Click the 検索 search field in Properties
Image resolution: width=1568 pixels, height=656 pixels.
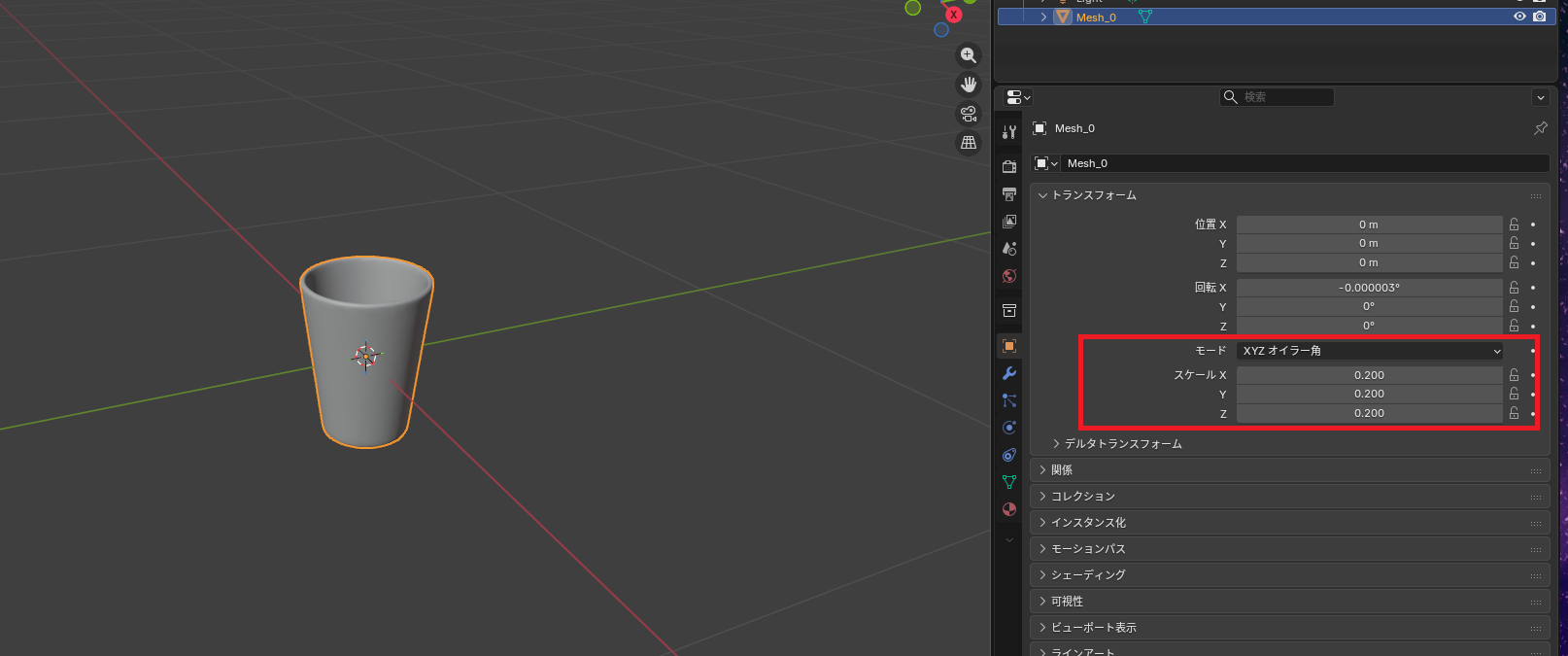point(1277,97)
